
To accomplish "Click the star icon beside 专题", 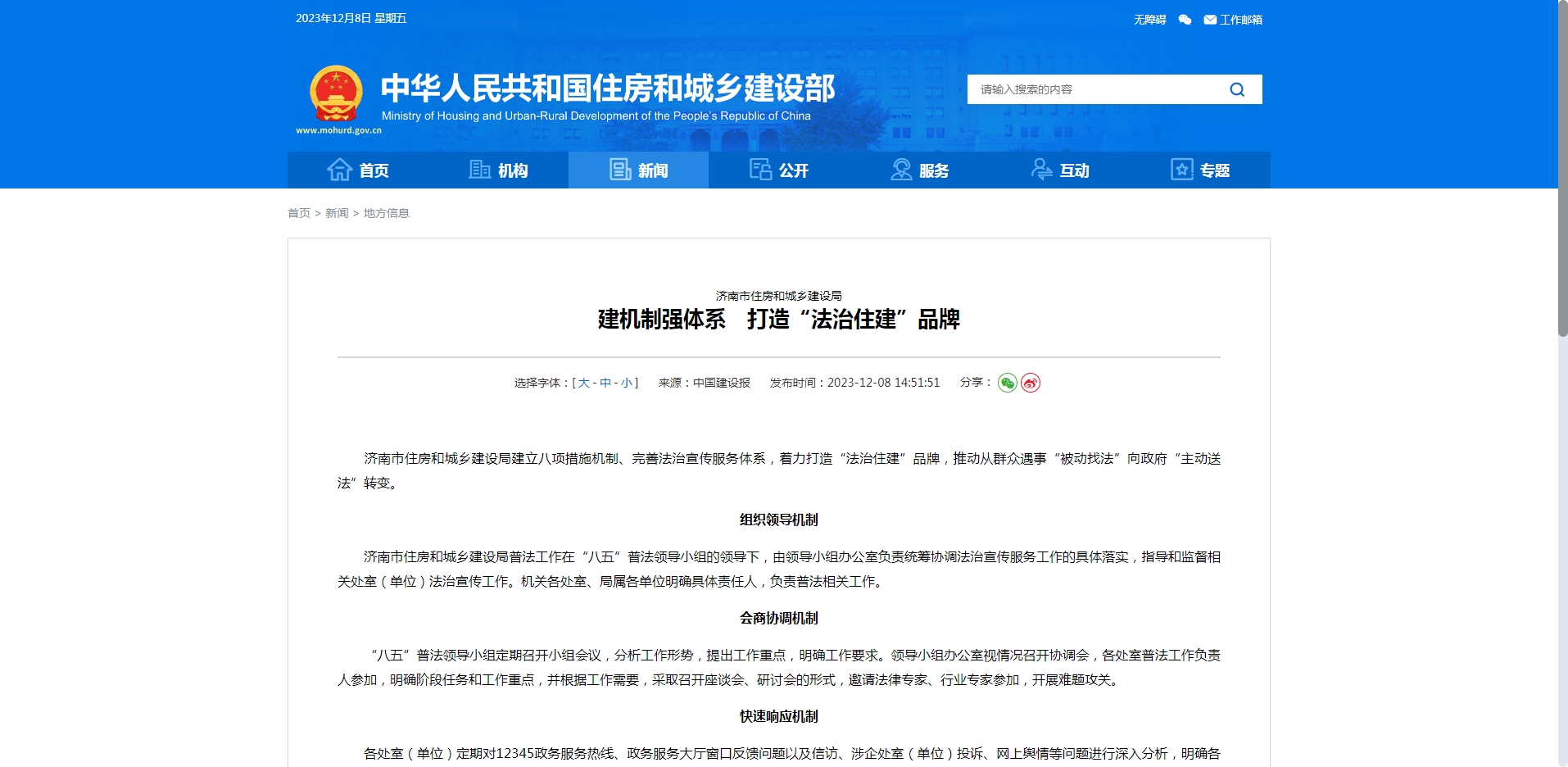I will pyautogui.click(x=1182, y=170).
